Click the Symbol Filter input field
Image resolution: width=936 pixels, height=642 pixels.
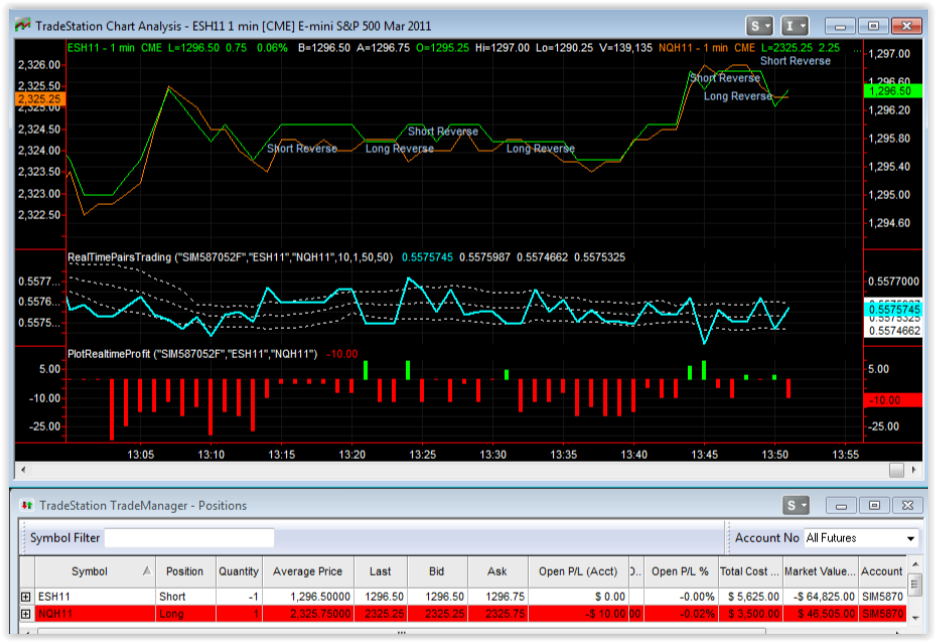189,538
